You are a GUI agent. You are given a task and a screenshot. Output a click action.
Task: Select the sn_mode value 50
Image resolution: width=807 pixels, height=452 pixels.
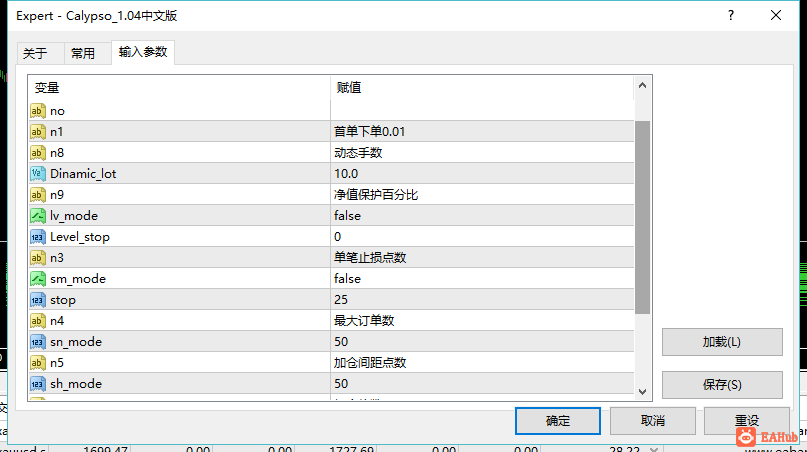[341, 342]
